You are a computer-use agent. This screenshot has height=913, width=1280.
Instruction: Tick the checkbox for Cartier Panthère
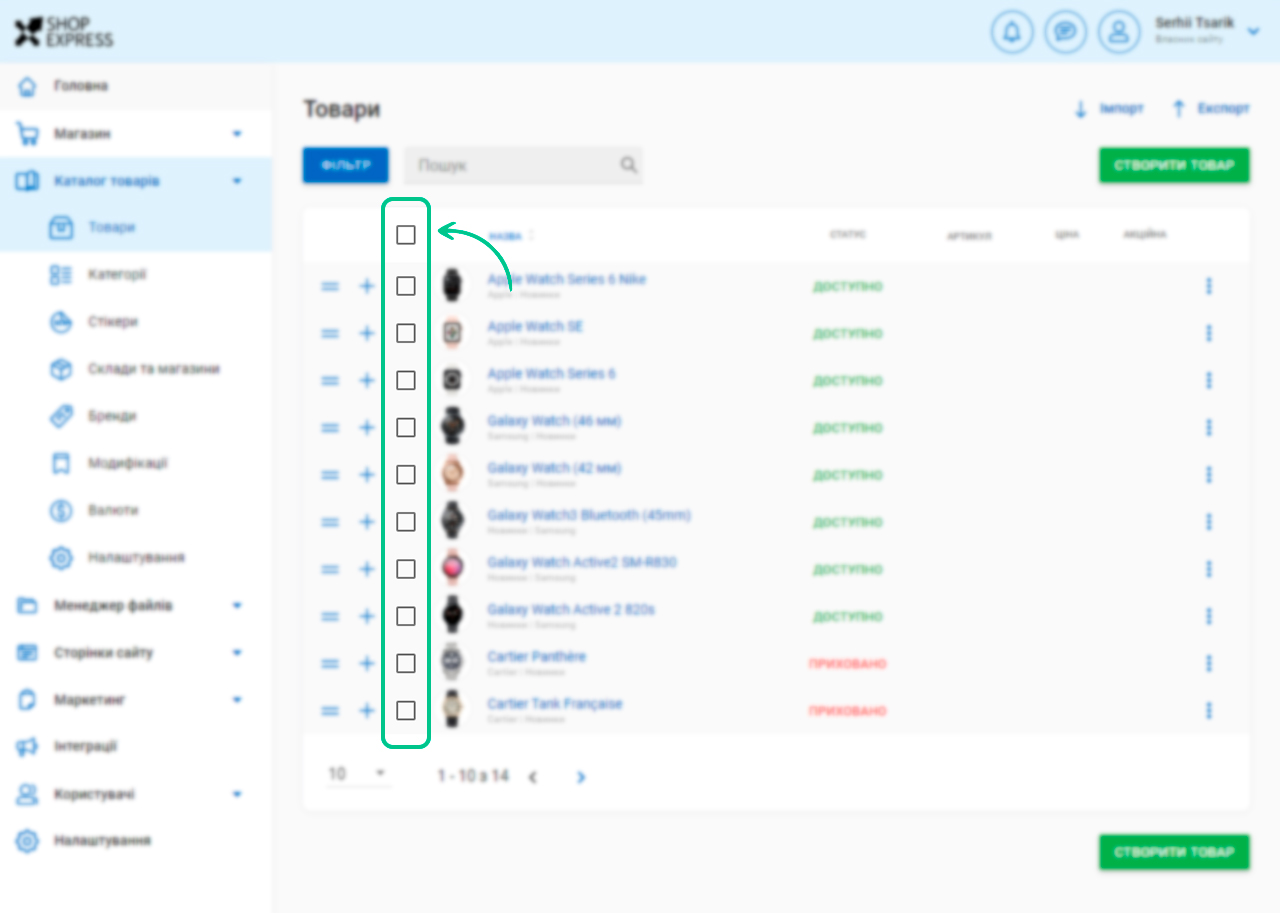point(406,663)
